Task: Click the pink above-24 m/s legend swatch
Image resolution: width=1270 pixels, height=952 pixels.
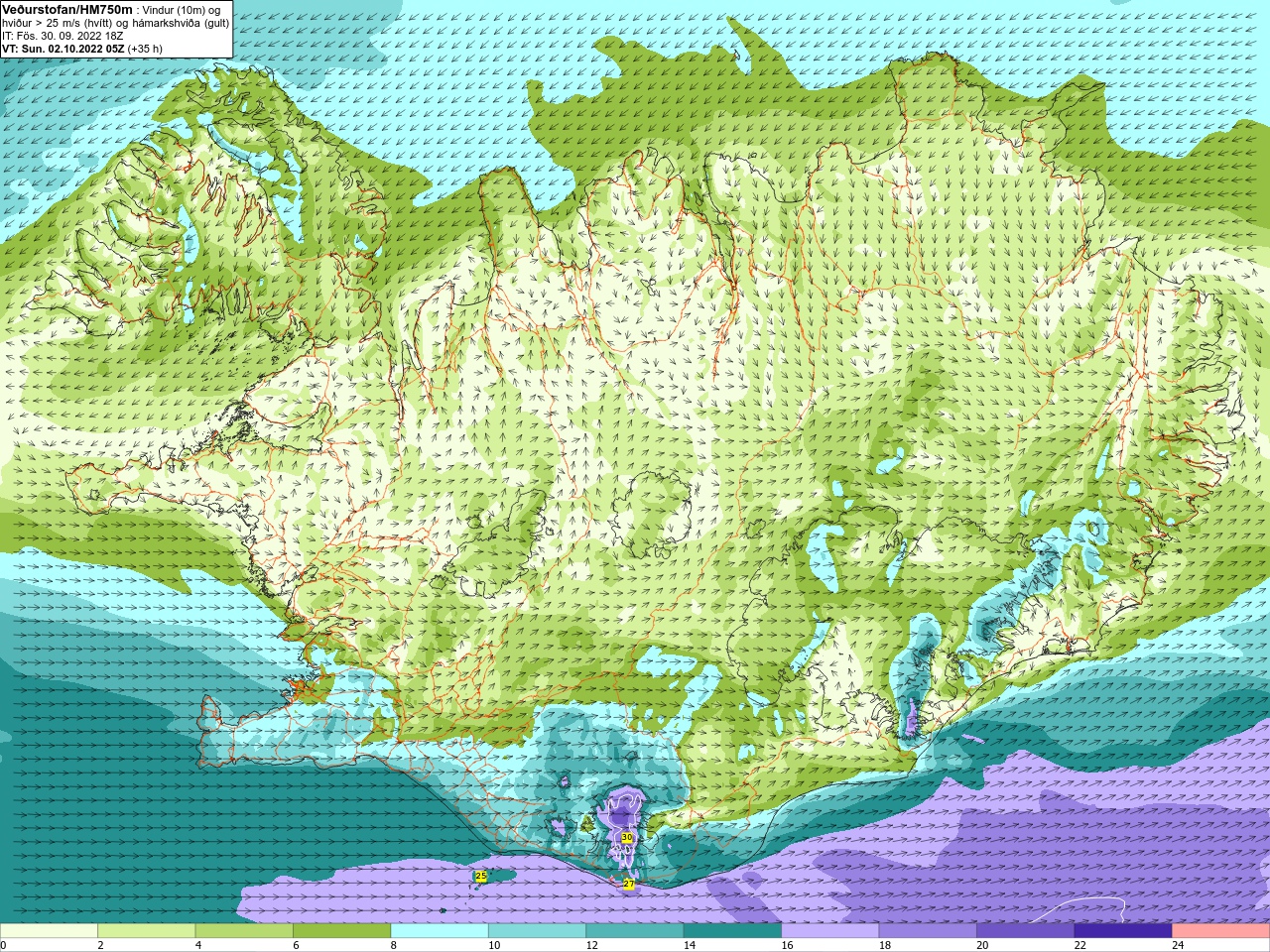Action: coord(1221,930)
